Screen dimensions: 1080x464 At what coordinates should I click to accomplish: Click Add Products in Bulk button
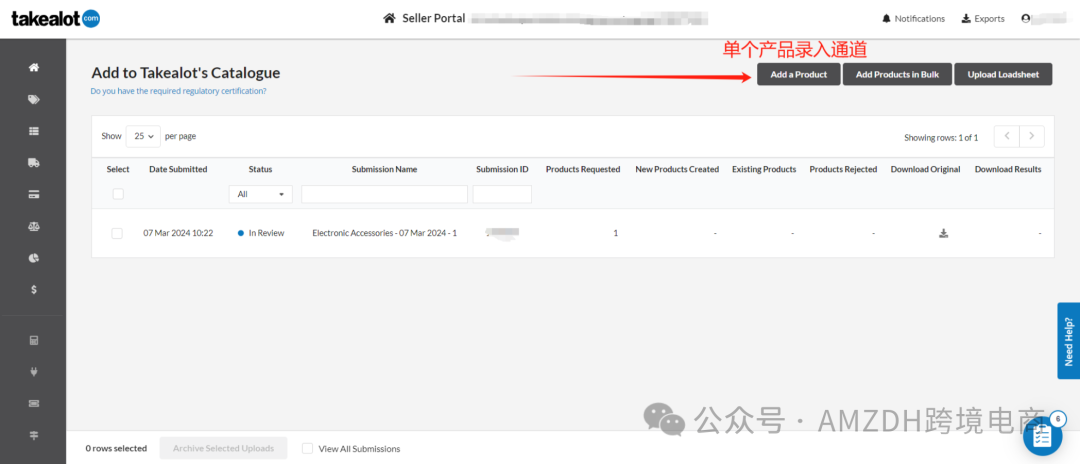pos(897,75)
